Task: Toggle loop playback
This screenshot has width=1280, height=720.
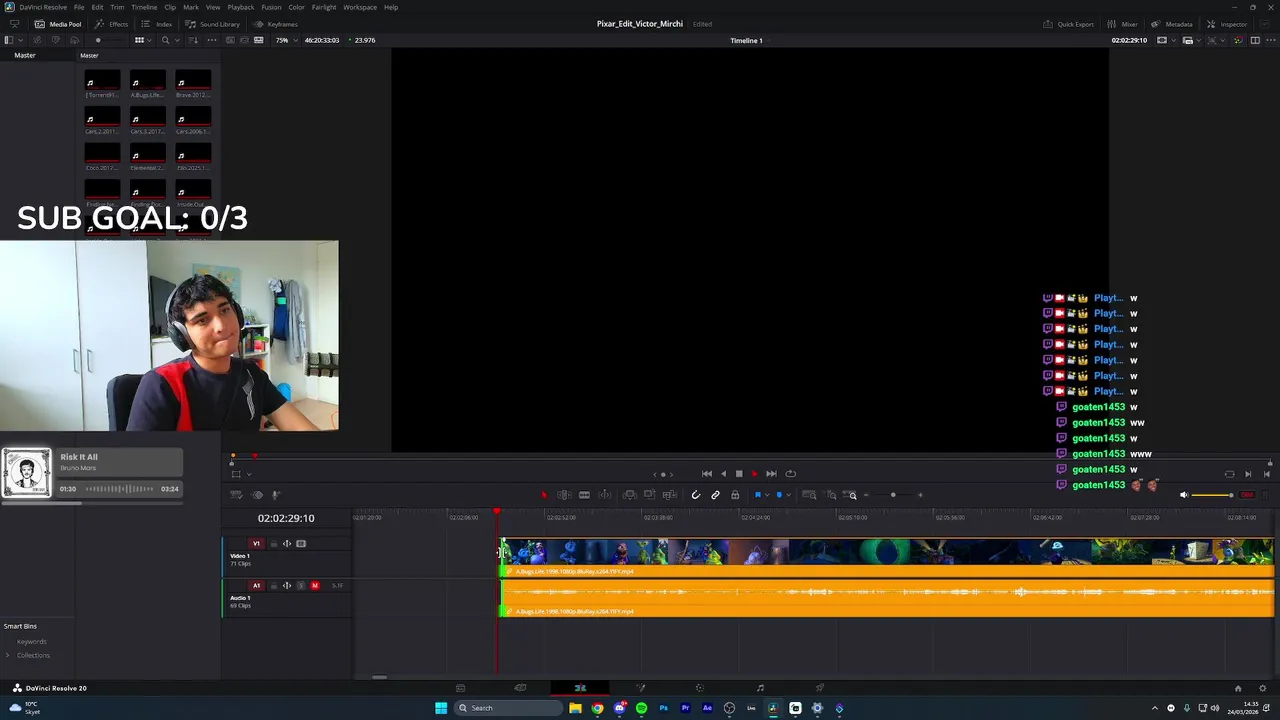Action: coord(790,474)
